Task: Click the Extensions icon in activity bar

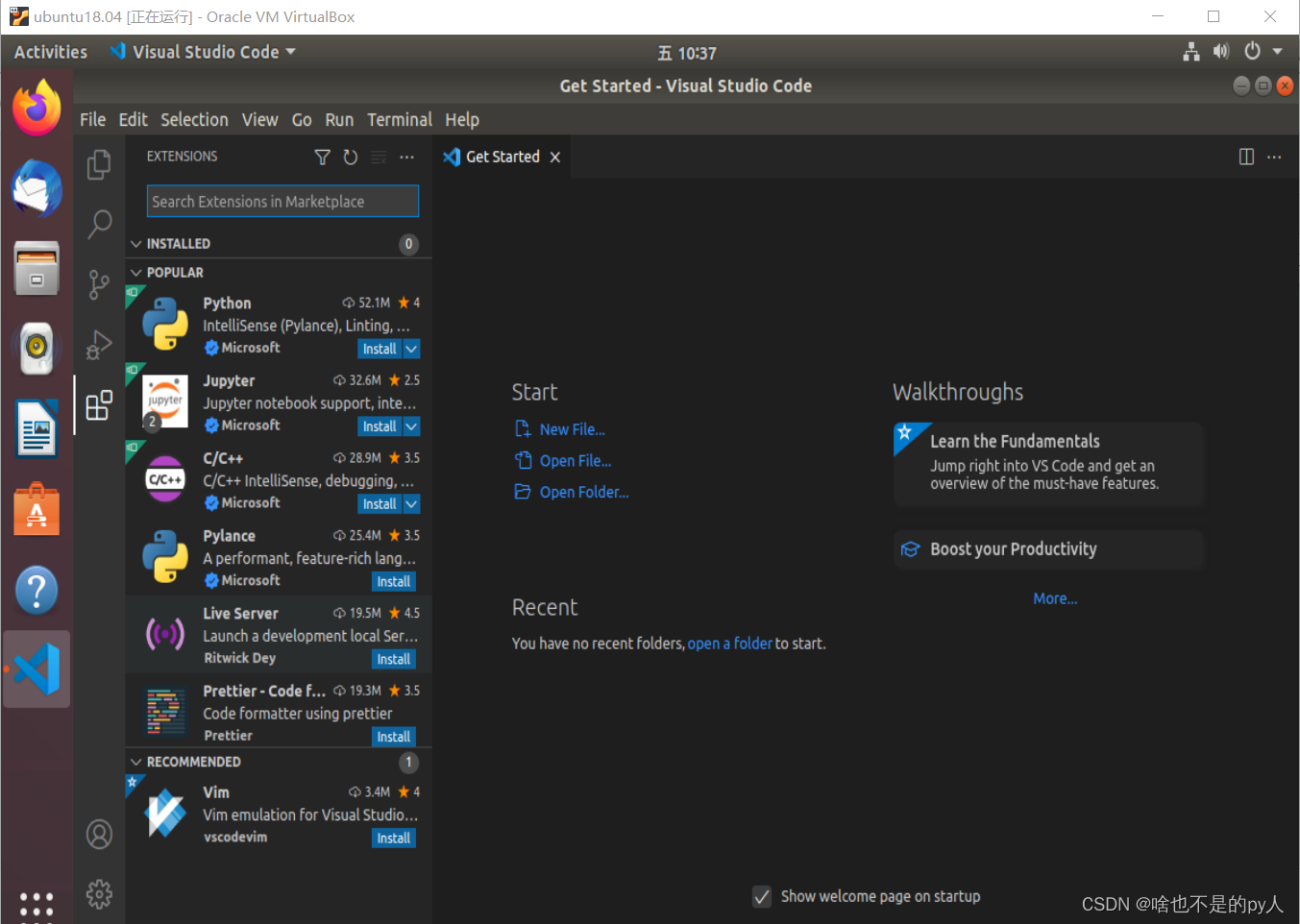Action: (x=99, y=405)
